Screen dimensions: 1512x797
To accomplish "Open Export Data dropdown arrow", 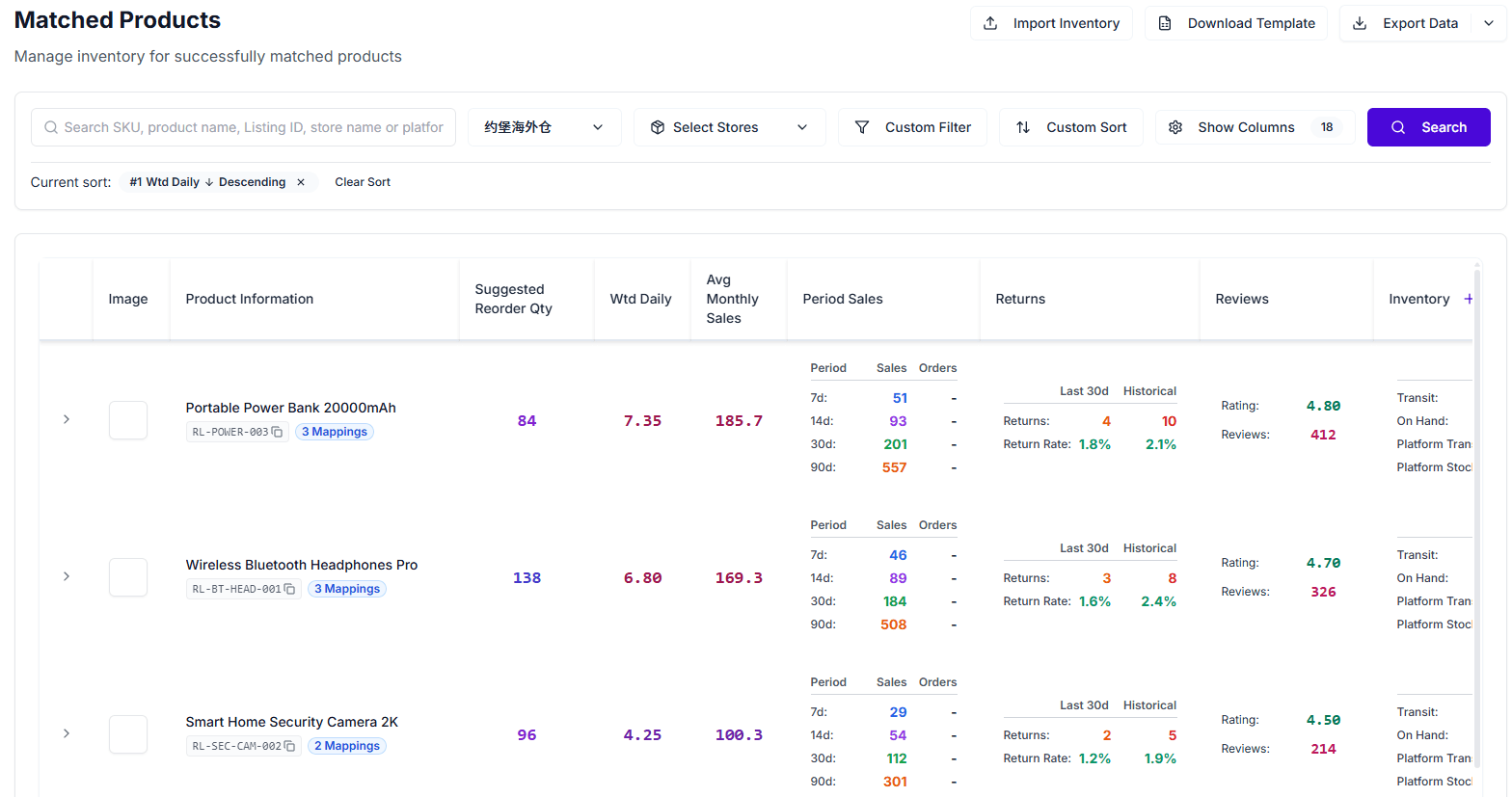I will pos(1488,23).
